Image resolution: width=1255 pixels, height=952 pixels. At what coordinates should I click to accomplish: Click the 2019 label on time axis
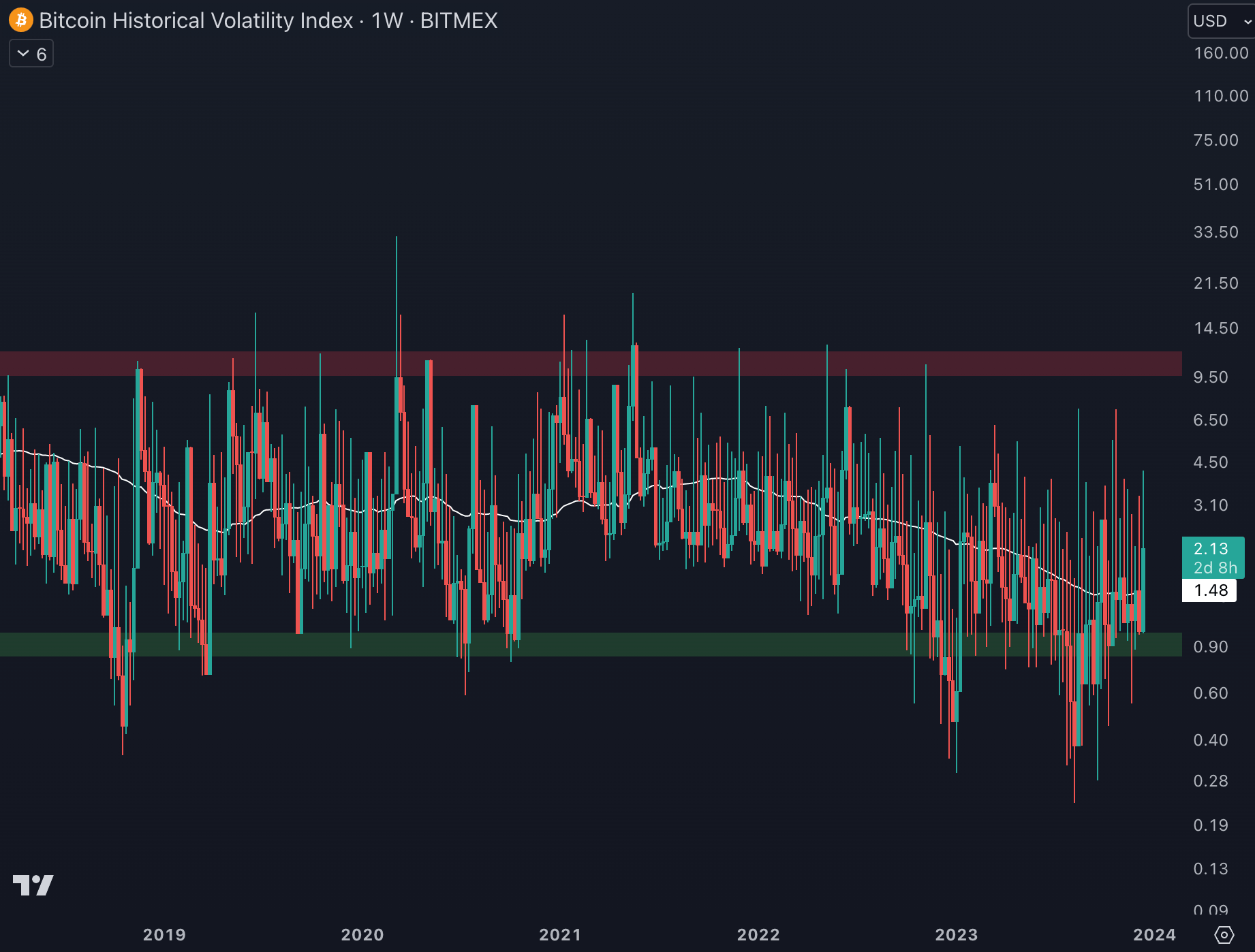[164, 934]
